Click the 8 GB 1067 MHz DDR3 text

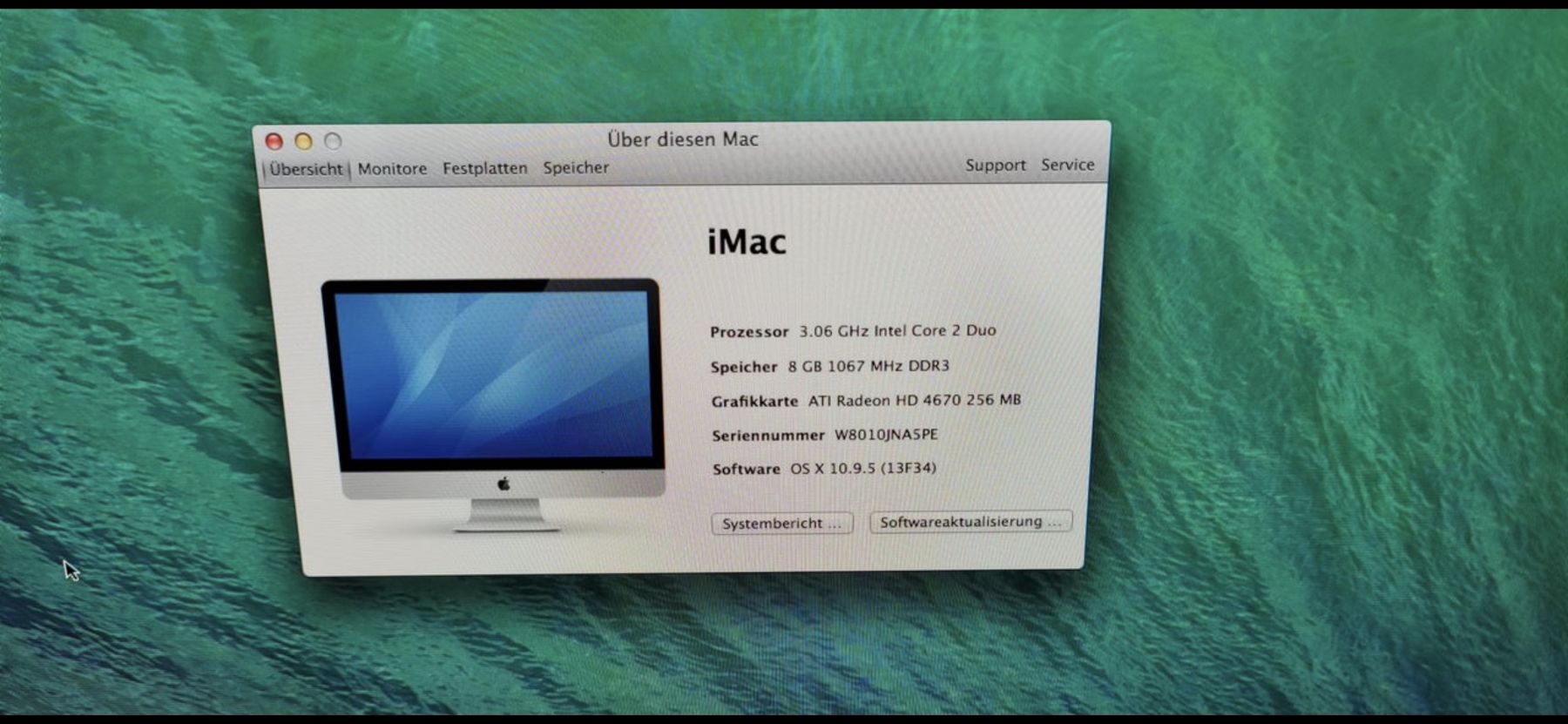(x=868, y=366)
